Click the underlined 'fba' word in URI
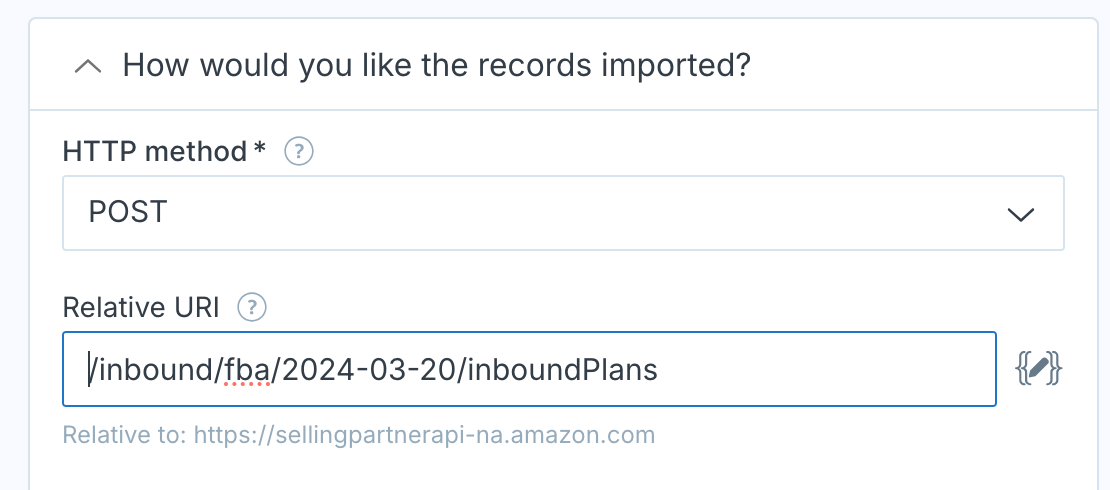 pyautogui.click(x=246, y=370)
